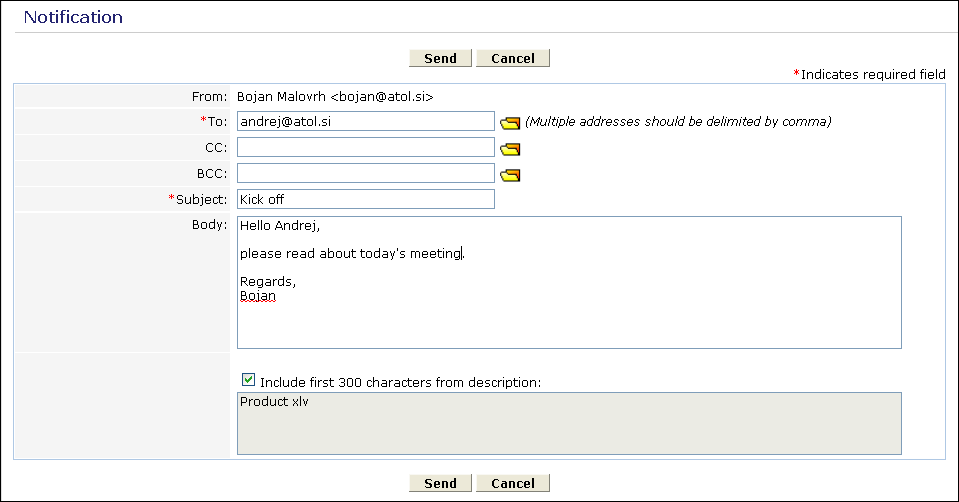This screenshot has width=959, height=502.
Task: Click the misspelled word Bojan in body
Action: [x=257, y=296]
